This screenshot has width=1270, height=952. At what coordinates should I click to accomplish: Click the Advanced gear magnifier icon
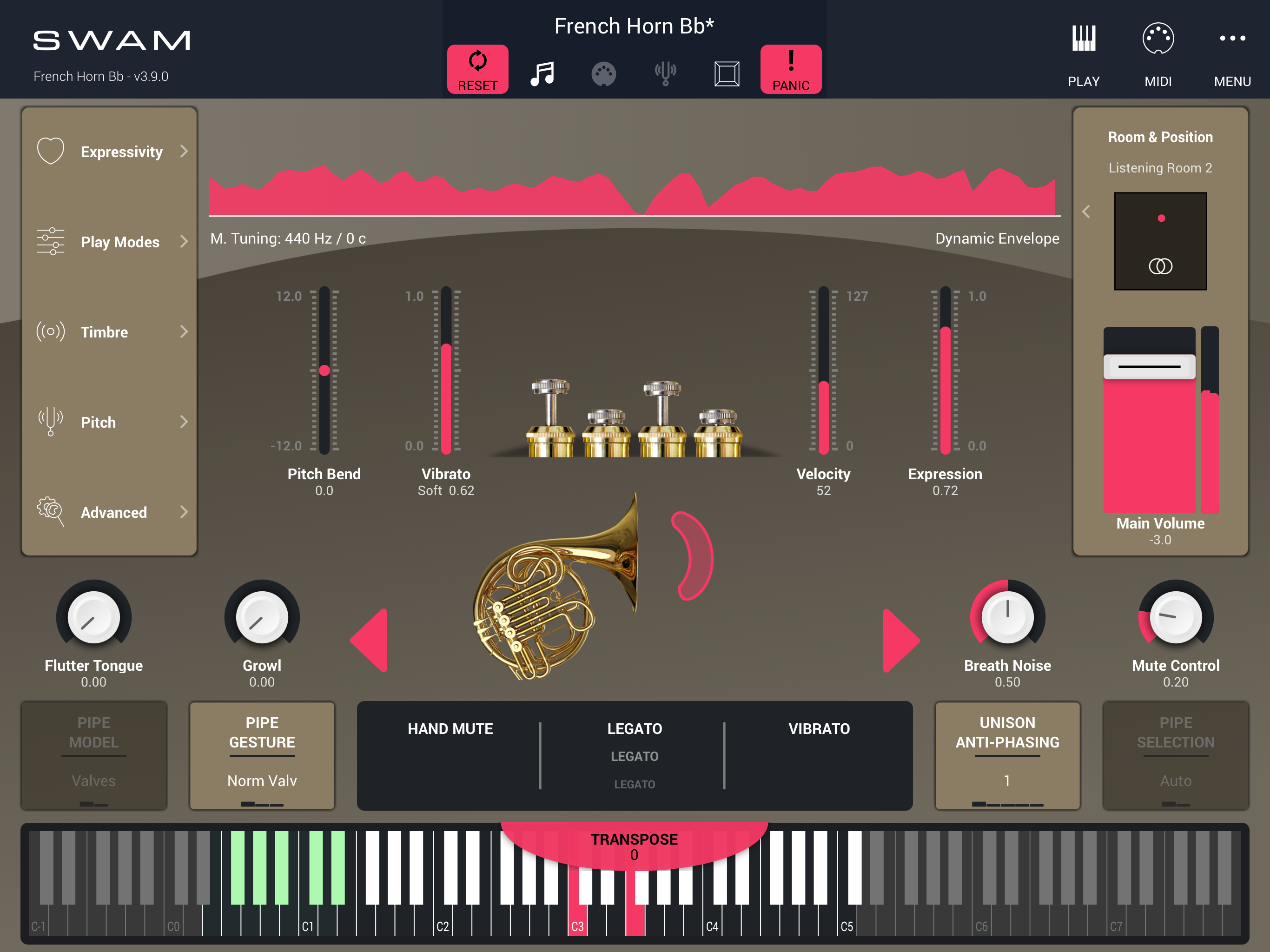coord(51,512)
